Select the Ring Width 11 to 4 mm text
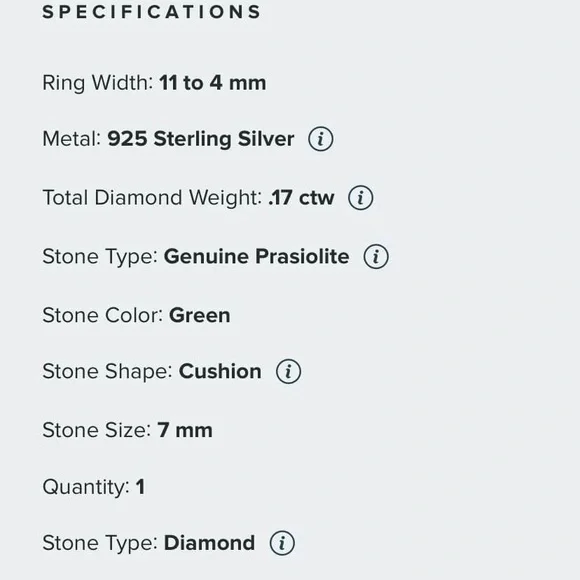 pyautogui.click(x=154, y=83)
